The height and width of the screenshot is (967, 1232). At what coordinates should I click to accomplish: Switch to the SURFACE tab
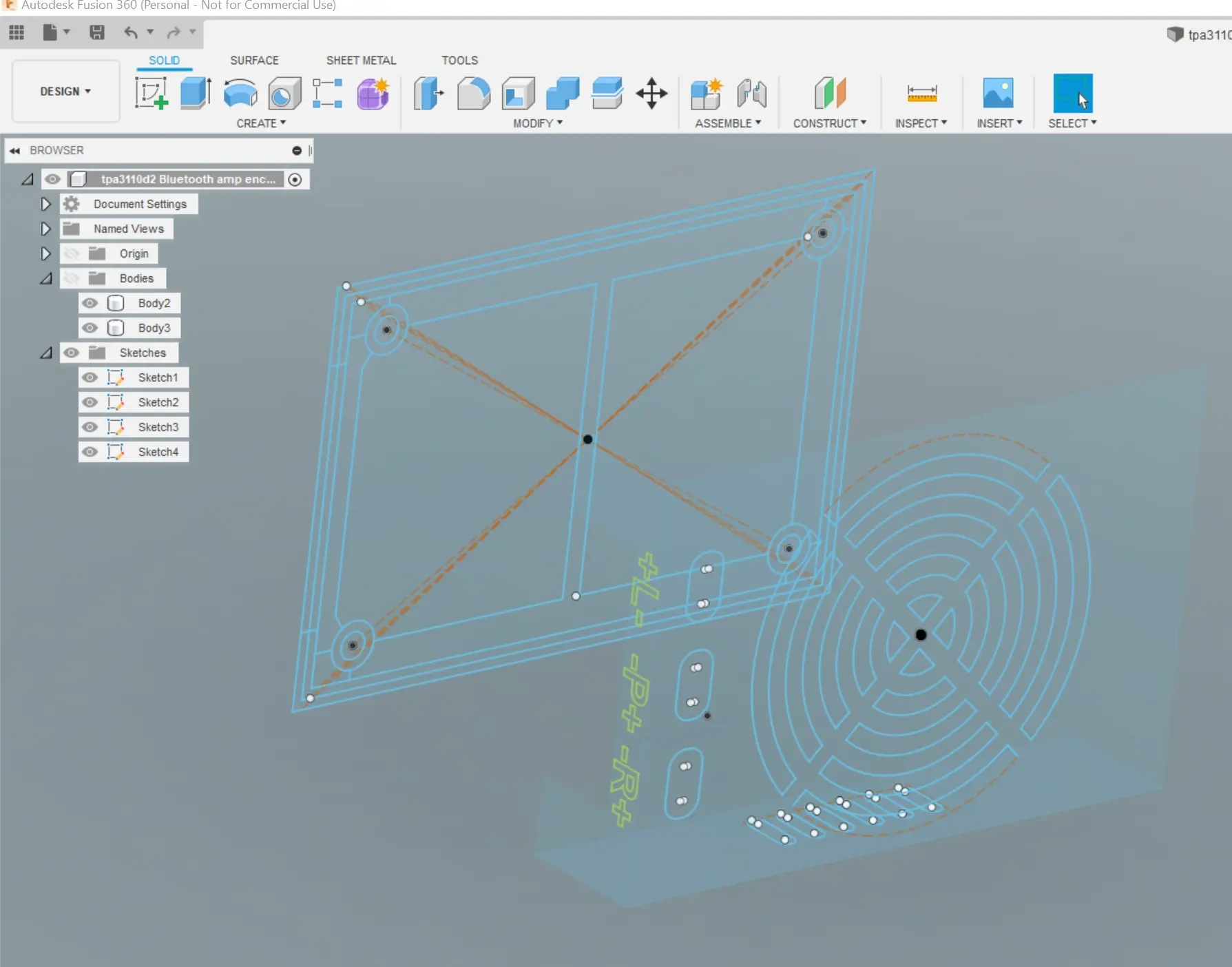coord(254,61)
